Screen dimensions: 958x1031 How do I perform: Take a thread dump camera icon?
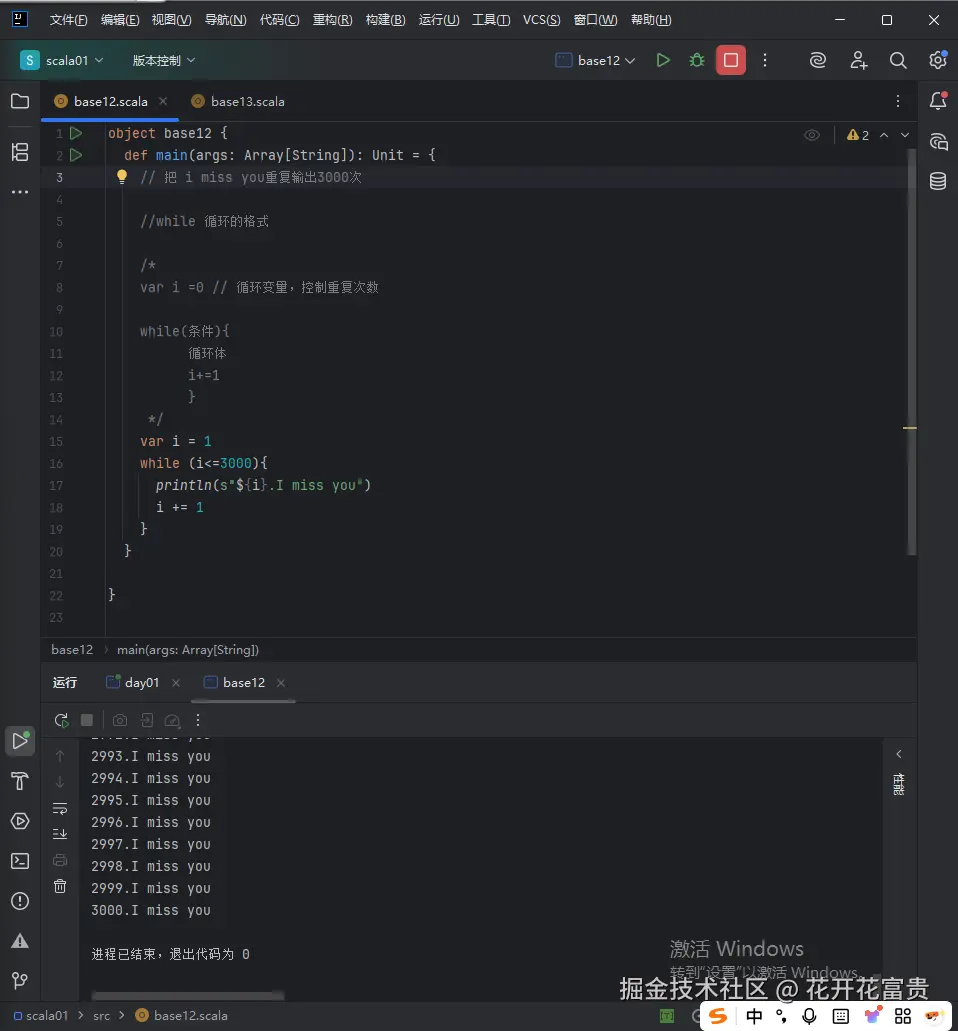(120, 721)
